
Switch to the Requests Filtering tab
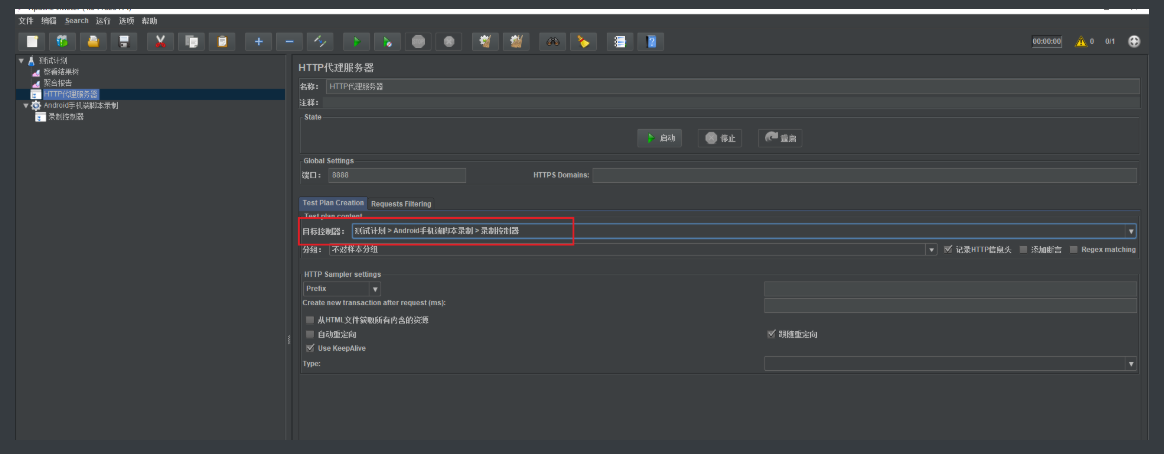(x=401, y=204)
